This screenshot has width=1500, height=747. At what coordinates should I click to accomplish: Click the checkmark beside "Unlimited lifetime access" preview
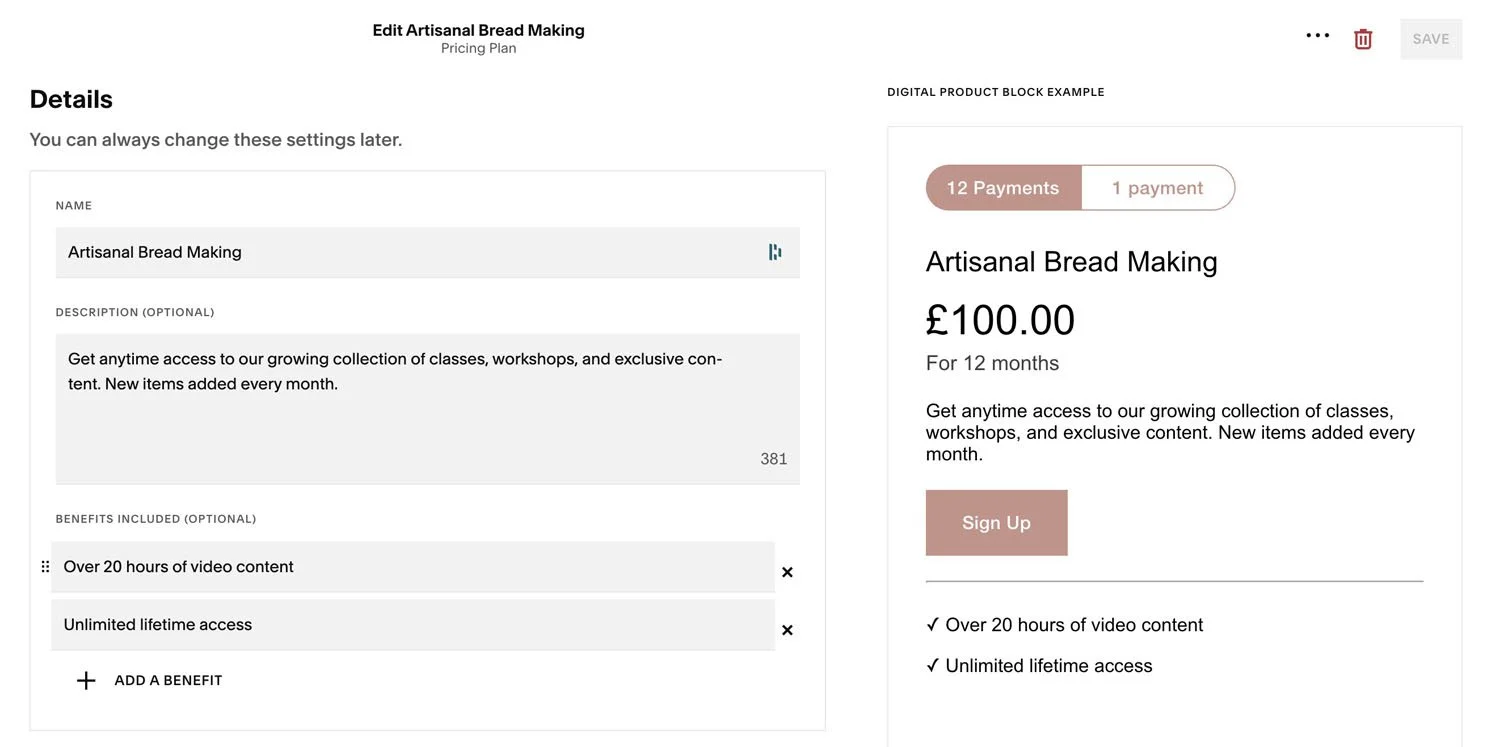tap(933, 665)
